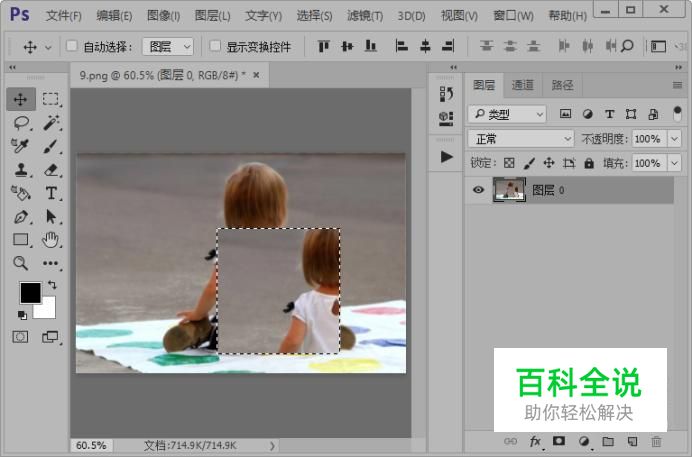Select the Eyedropper tool
This screenshot has width=692, height=457.
tap(20, 146)
